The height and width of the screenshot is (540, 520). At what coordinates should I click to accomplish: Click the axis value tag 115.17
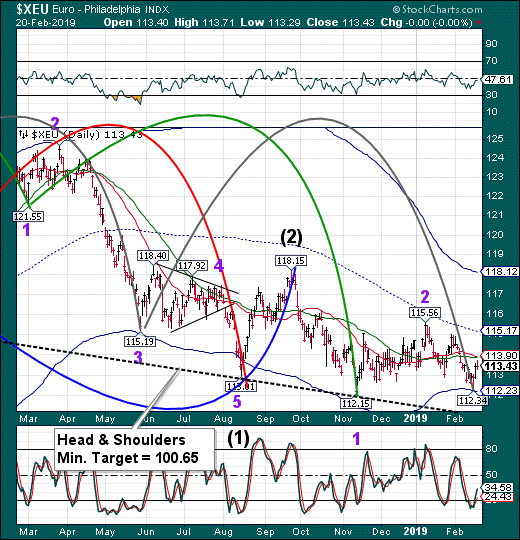pos(500,331)
